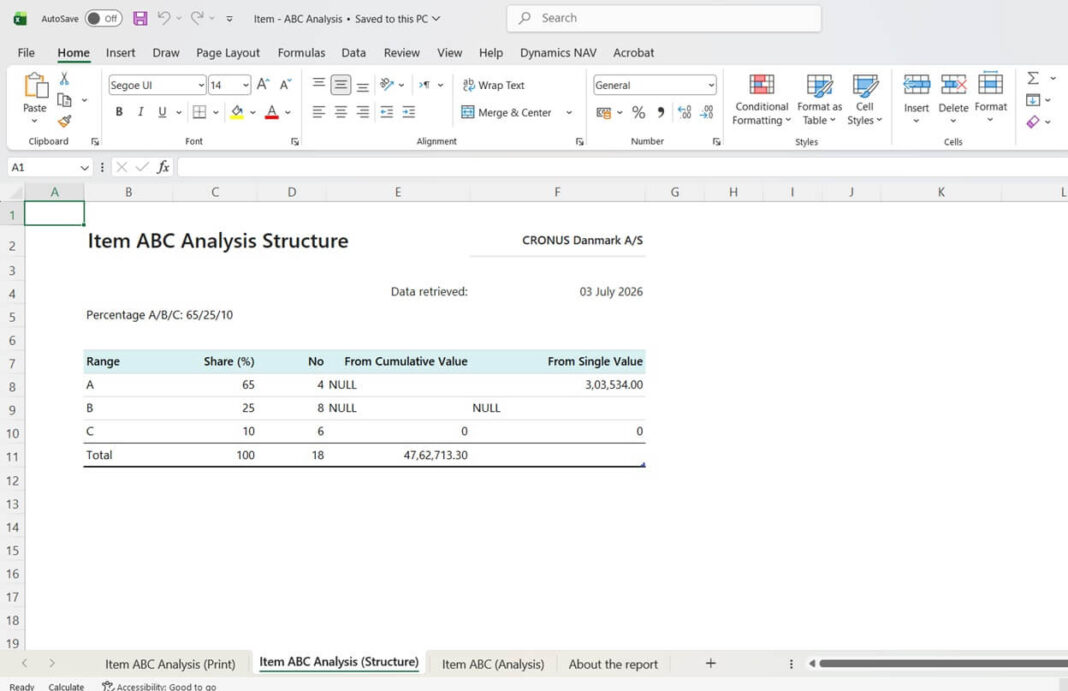Apply Comma Style format

point(660,112)
